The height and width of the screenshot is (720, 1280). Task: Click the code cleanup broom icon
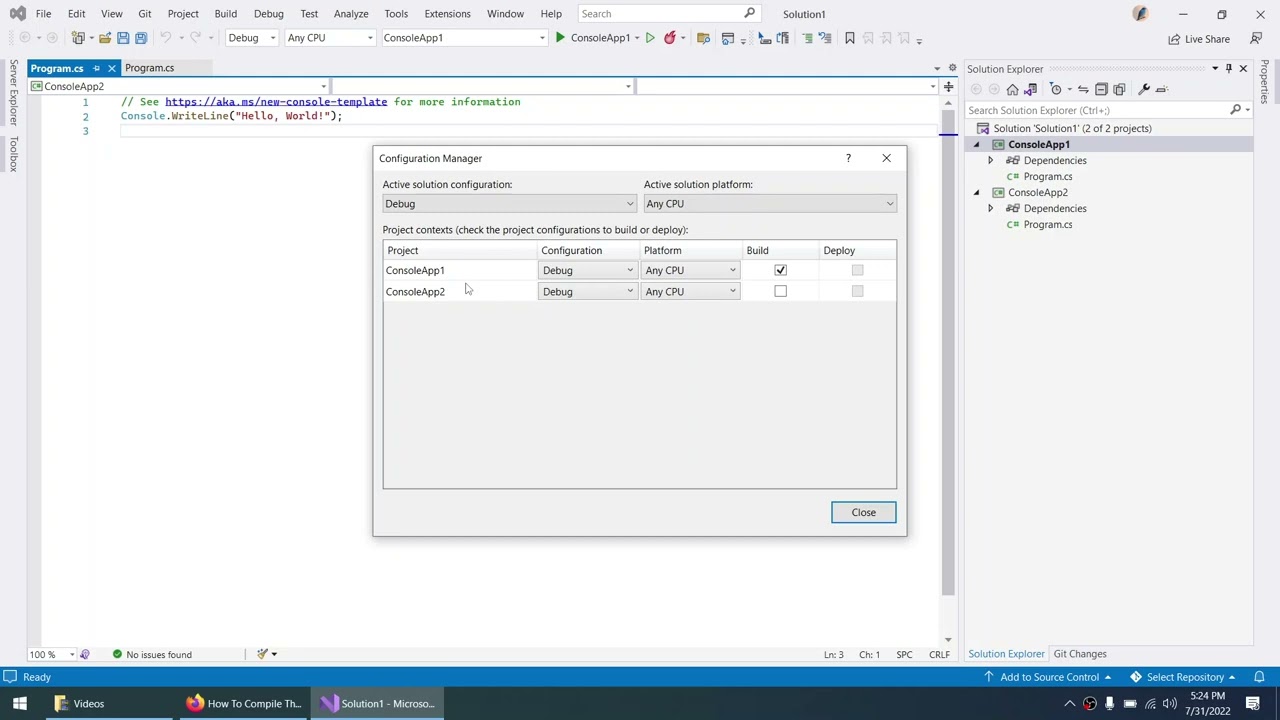pyautogui.click(x=262, y=654)
